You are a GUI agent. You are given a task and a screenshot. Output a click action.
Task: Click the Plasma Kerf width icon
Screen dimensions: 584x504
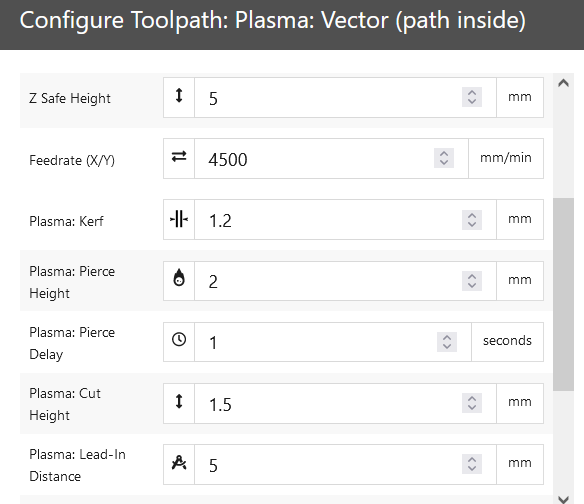click(x=179, y=219)
